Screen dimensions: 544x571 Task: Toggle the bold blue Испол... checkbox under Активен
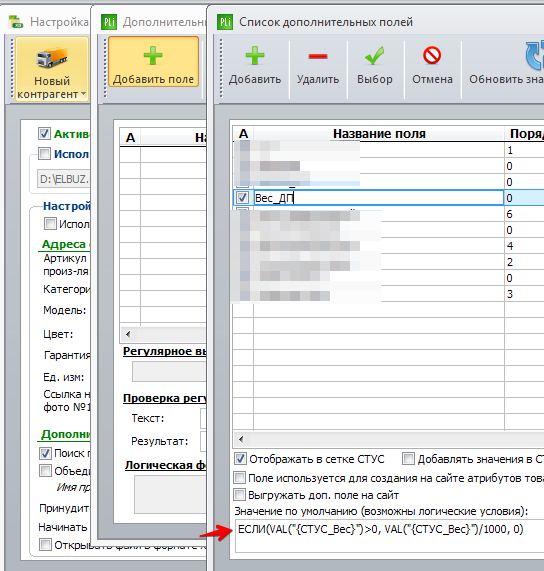(44, 153)
